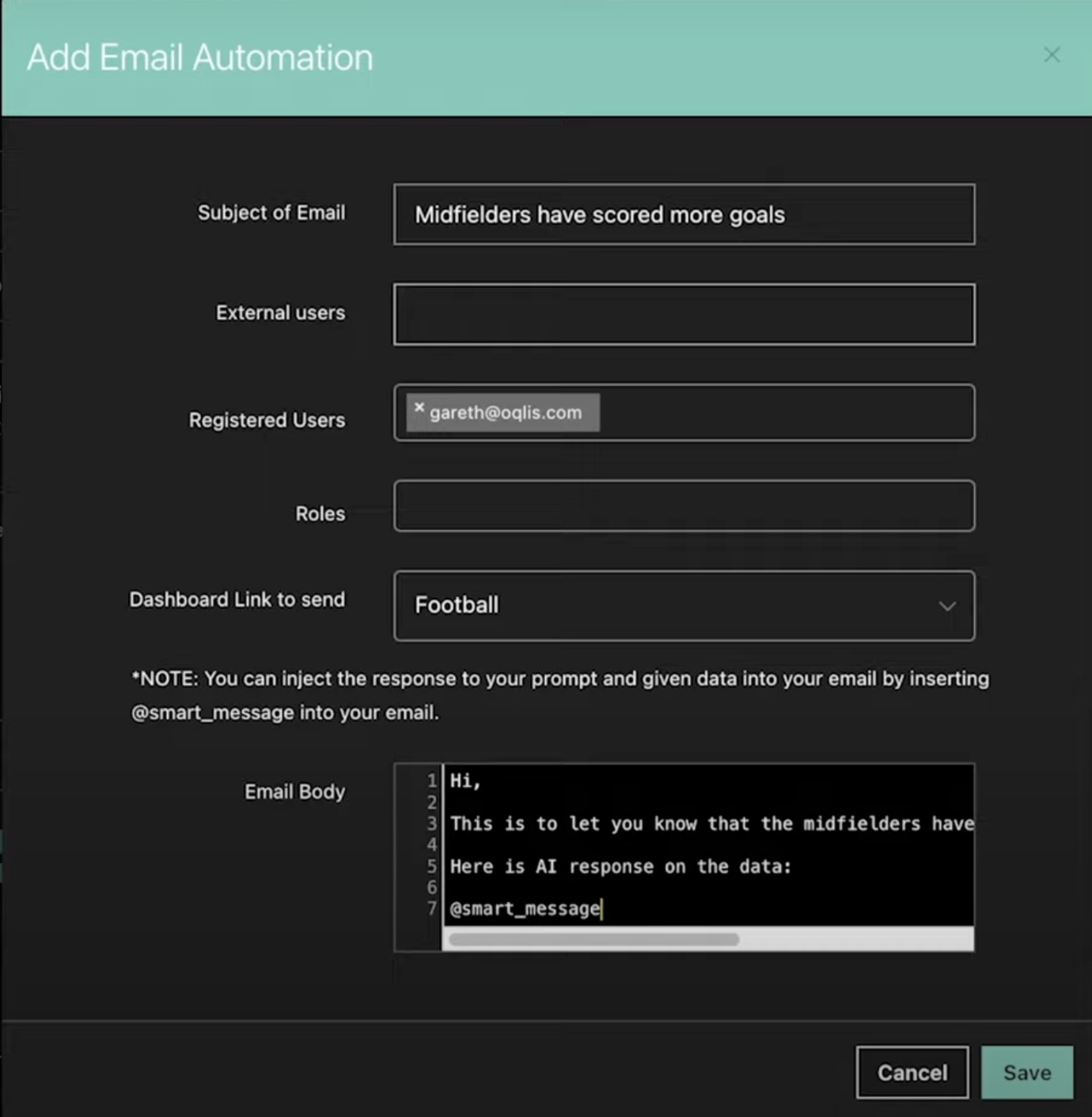Click line 'Here is AI response on the data:'
1092x1117 pixels.
(620, 866)
